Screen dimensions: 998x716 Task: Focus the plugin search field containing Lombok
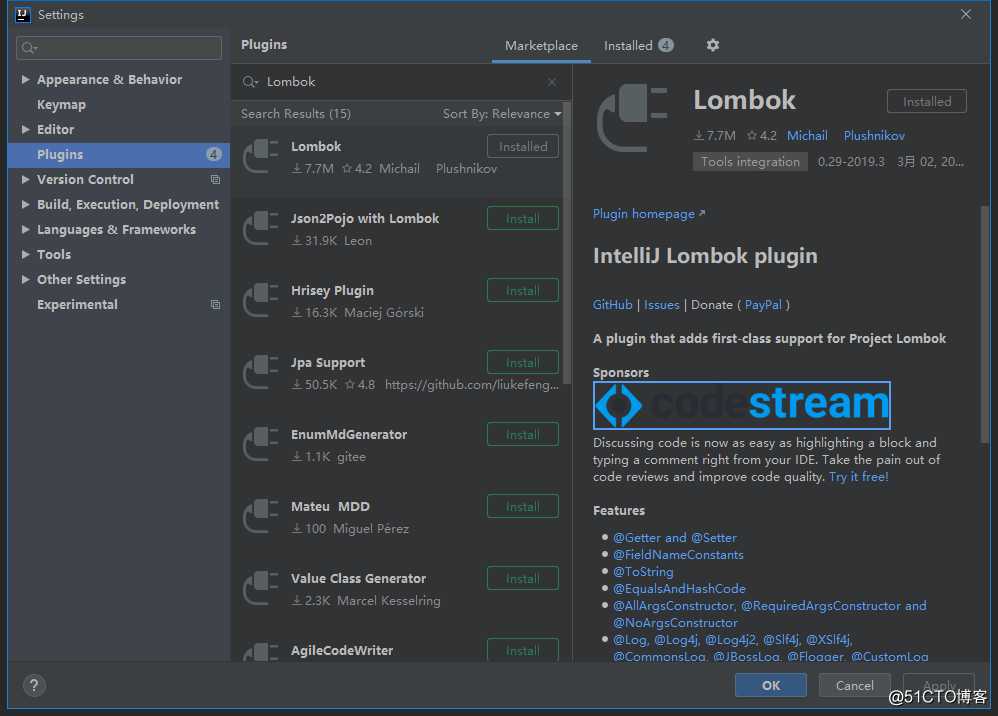pyautogui.click(x=401, y=82)
